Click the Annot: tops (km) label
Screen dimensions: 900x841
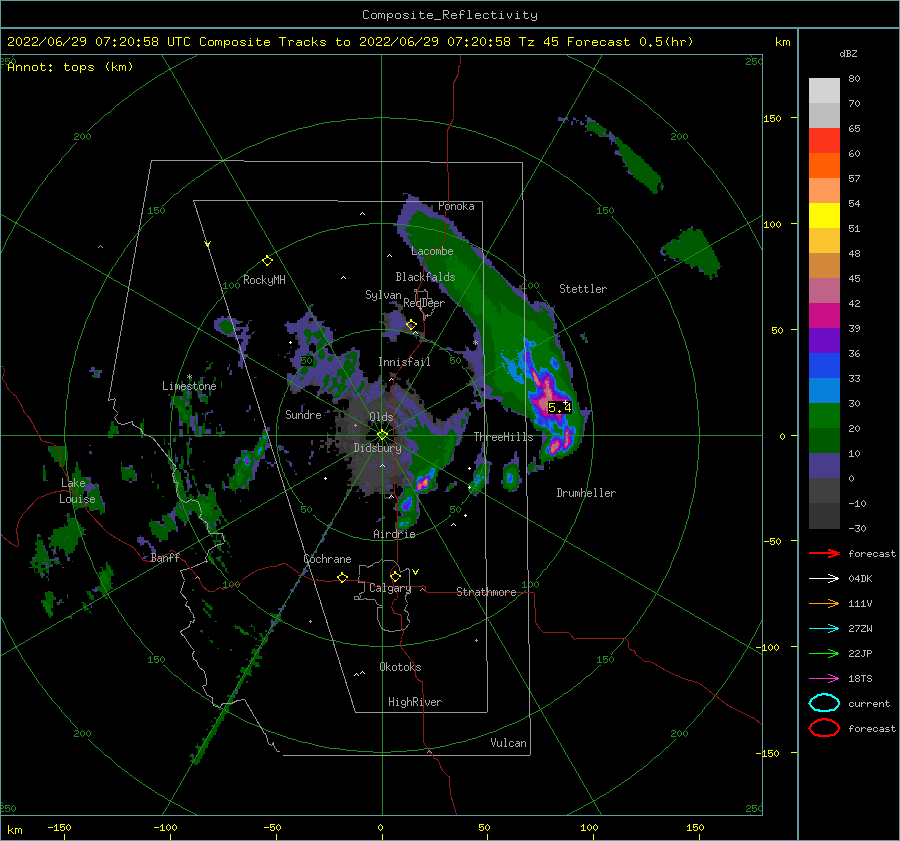70,67
